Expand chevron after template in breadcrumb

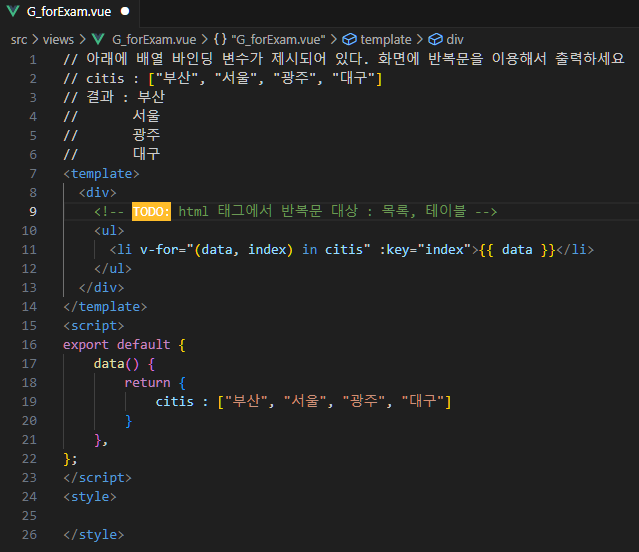coord(420,40)
